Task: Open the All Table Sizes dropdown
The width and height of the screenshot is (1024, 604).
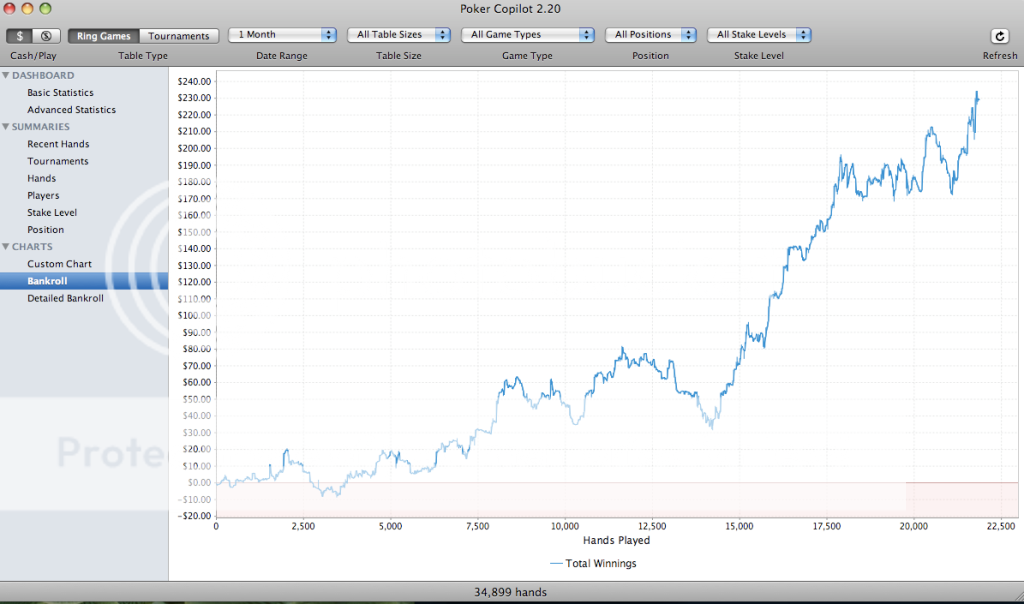Action: [398, 35]
